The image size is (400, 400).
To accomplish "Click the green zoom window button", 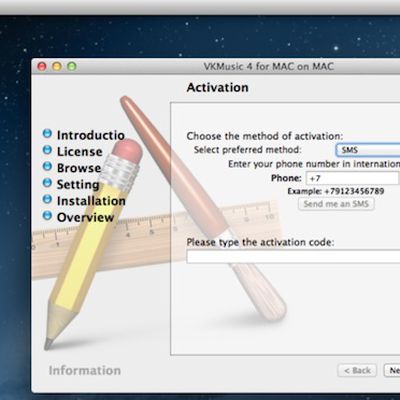I will 72,66.
